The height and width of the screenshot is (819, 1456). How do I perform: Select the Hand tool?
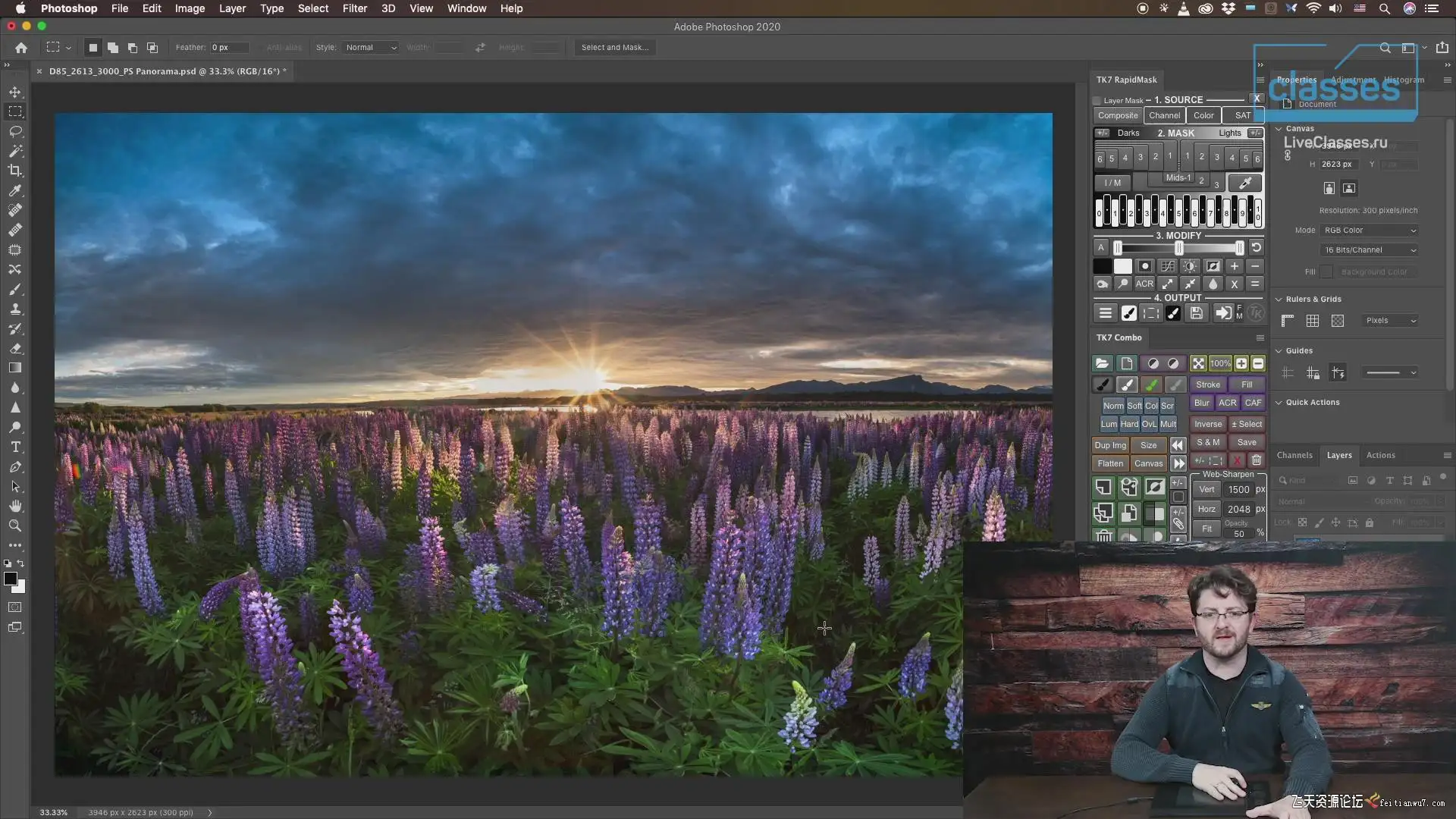tap(15, 506)
